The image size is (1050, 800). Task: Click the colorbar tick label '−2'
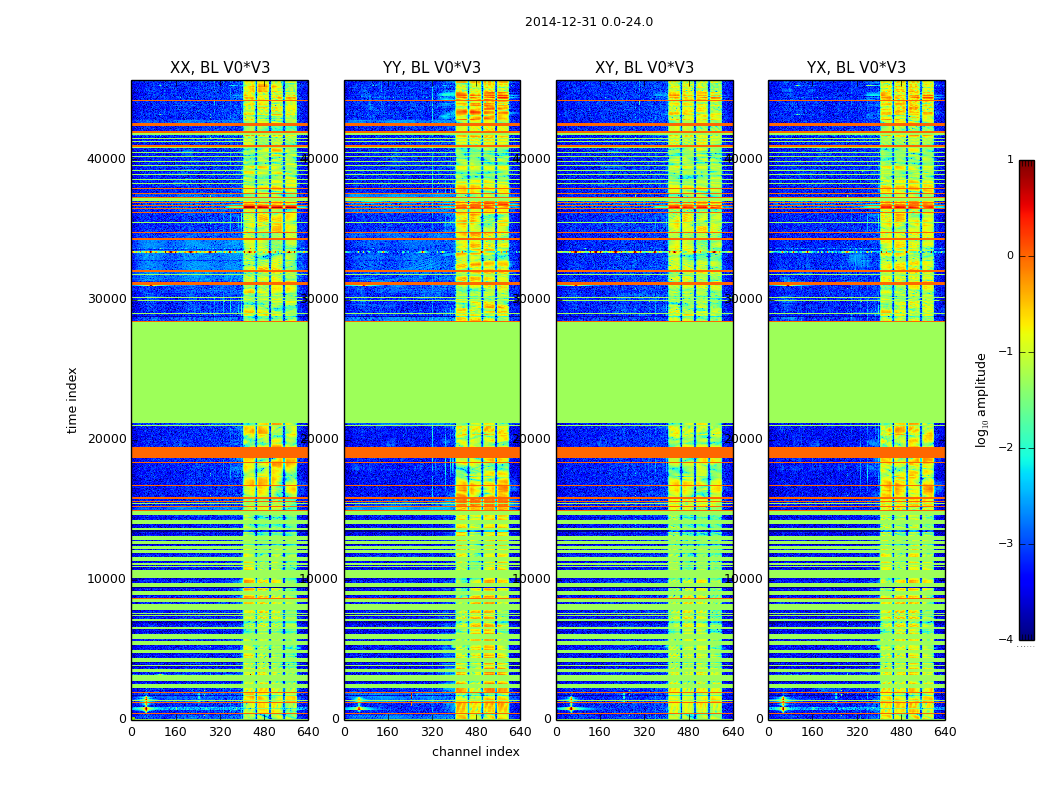pyautogui.click(x=1006, y=448)
